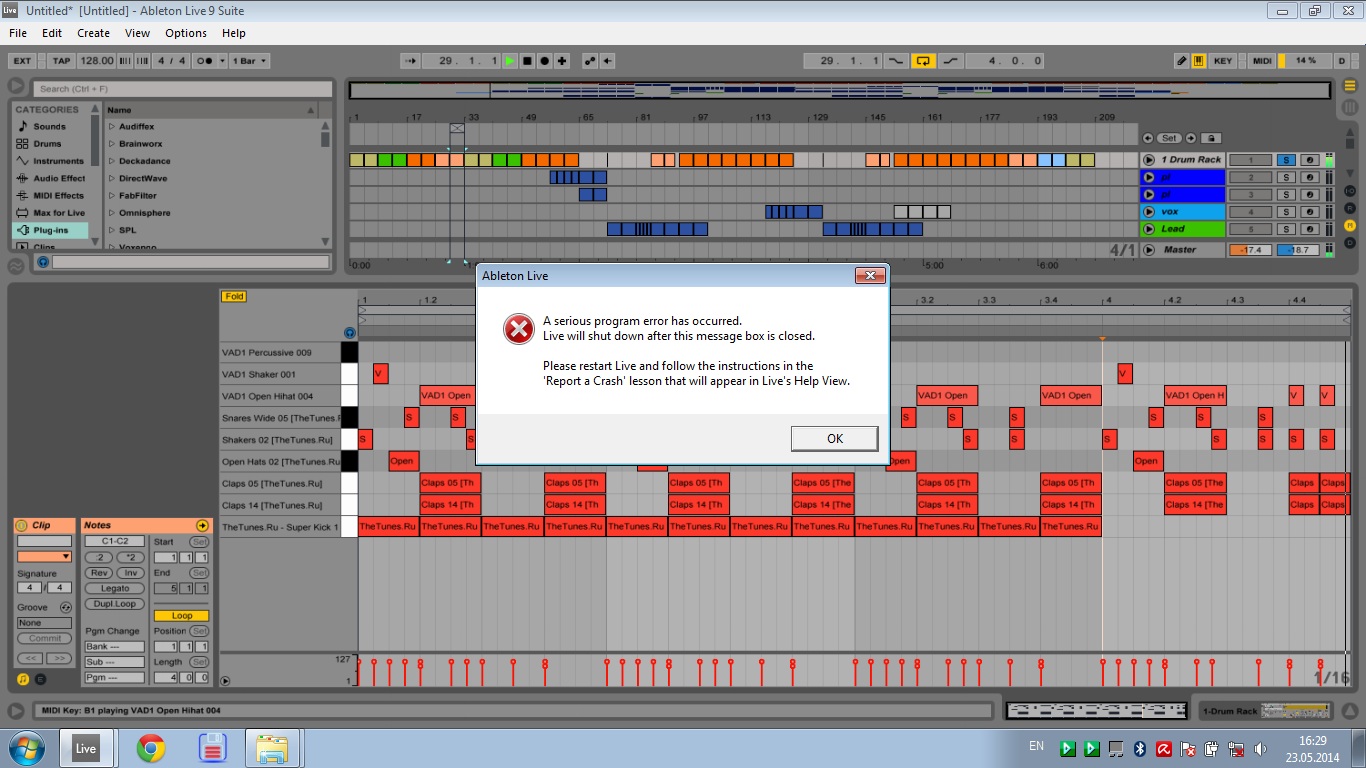
Task: Open the clip color chooser
Action: pyautogui.click(x=44, y=556)
